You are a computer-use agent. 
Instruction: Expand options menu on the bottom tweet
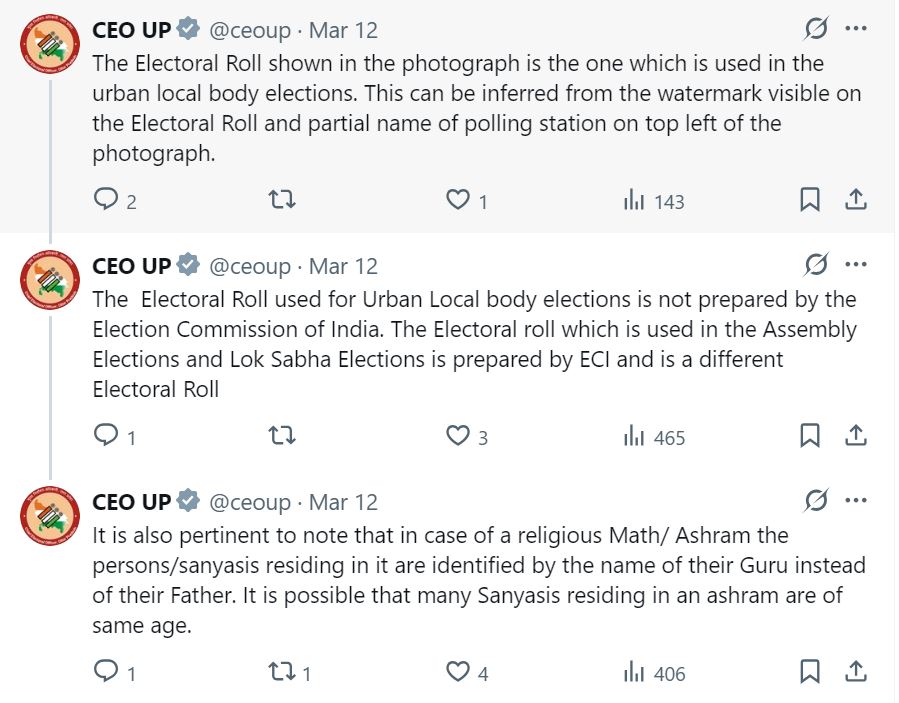856,500
